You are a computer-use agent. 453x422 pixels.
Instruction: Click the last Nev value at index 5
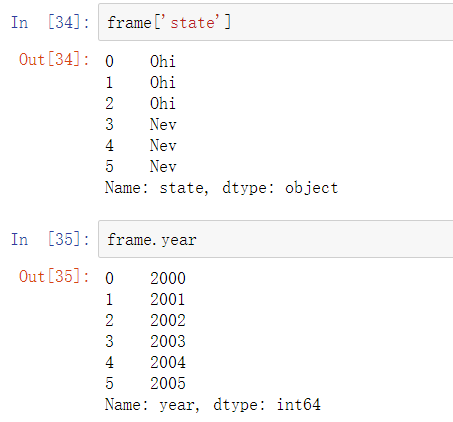163,166
